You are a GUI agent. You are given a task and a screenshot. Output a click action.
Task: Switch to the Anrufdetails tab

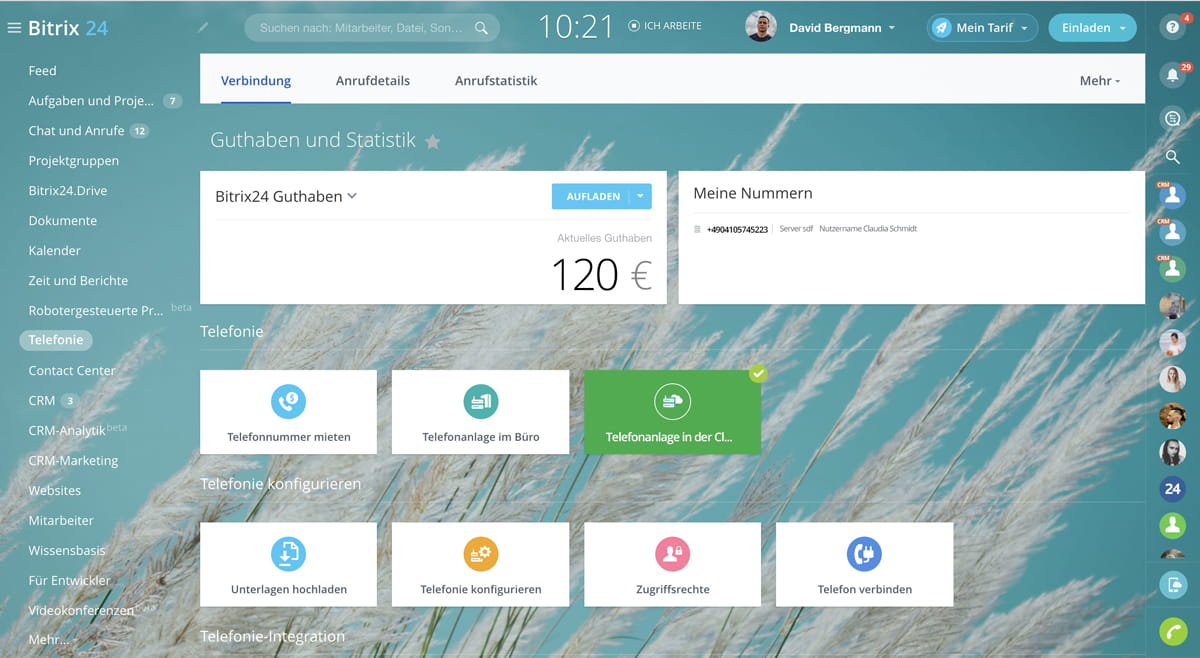point(373,81)
